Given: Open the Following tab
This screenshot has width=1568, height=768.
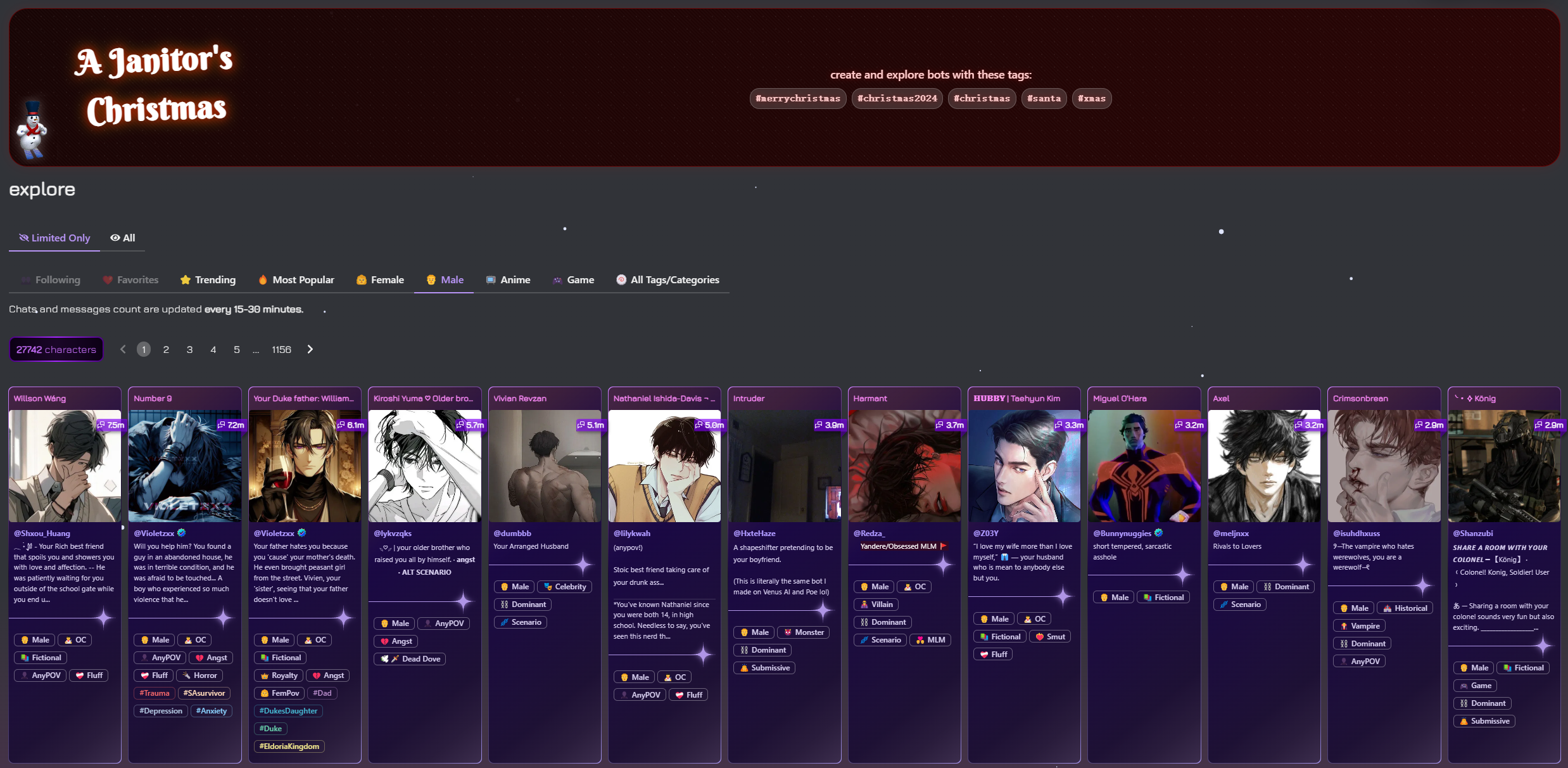Looking at the screenshot, I should click(51, 279).
